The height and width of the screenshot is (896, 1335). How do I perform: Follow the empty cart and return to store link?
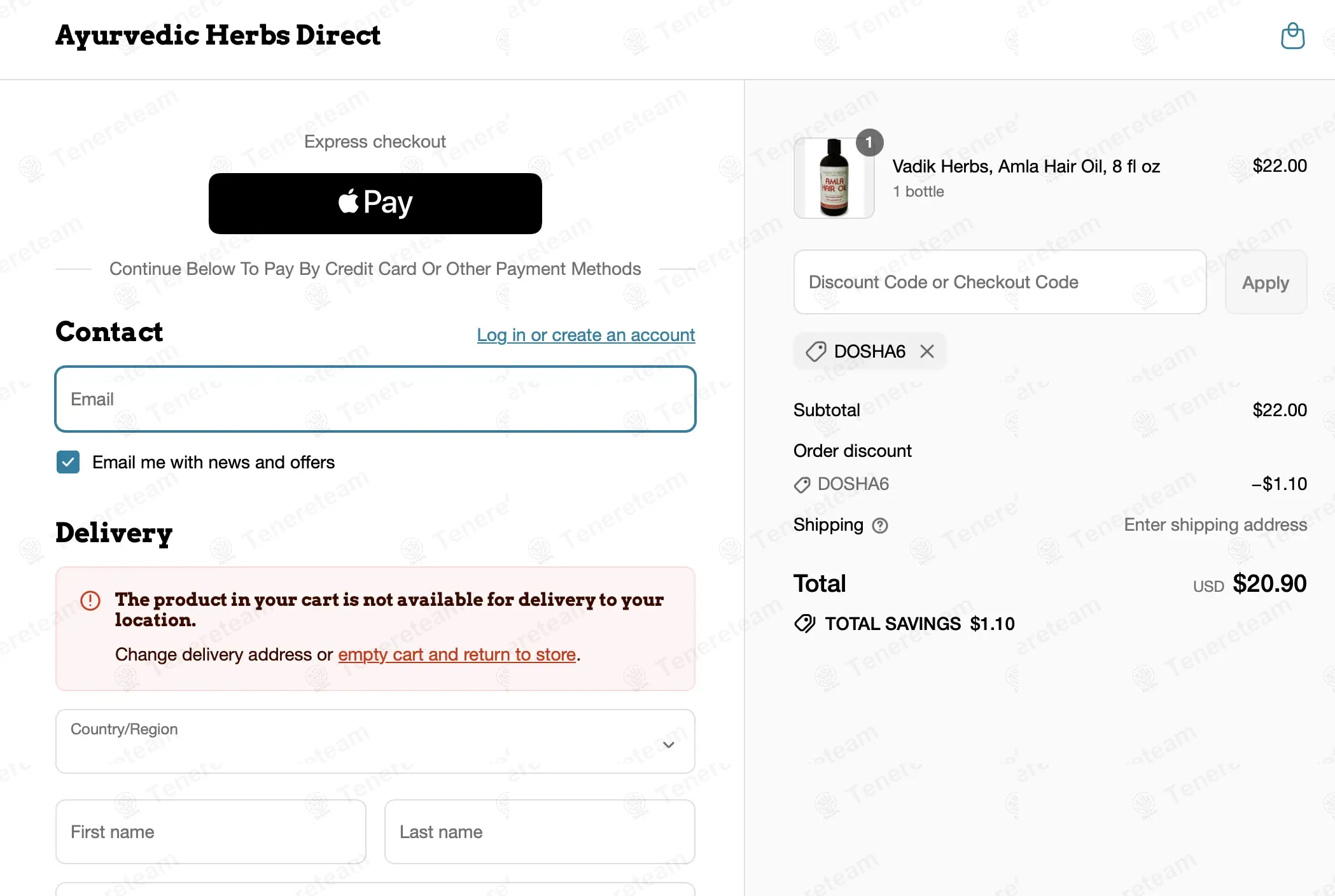tap(456, 654)
